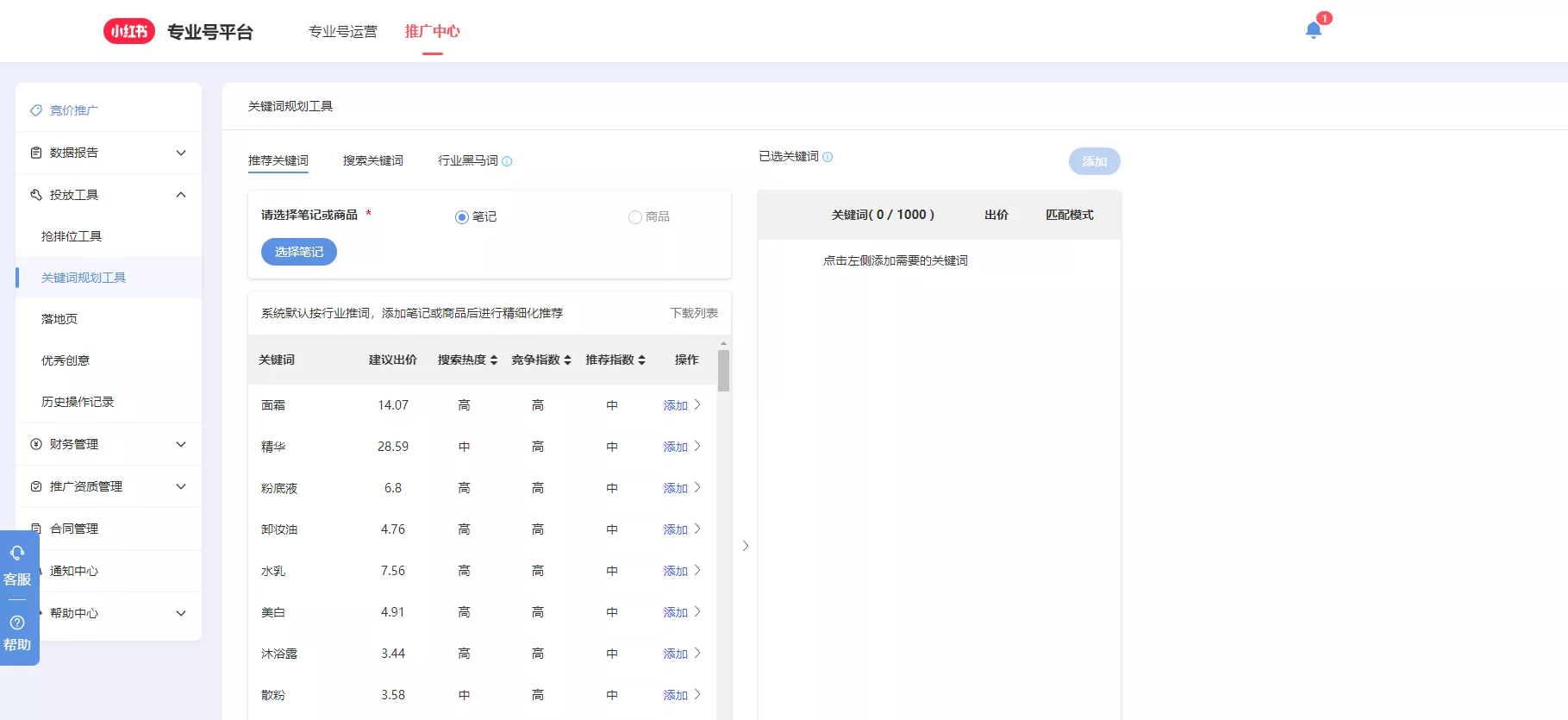This screenshot has height=720, width=1568.
Task: Click the 下载列表 link
Action: (x=694, y=313)
